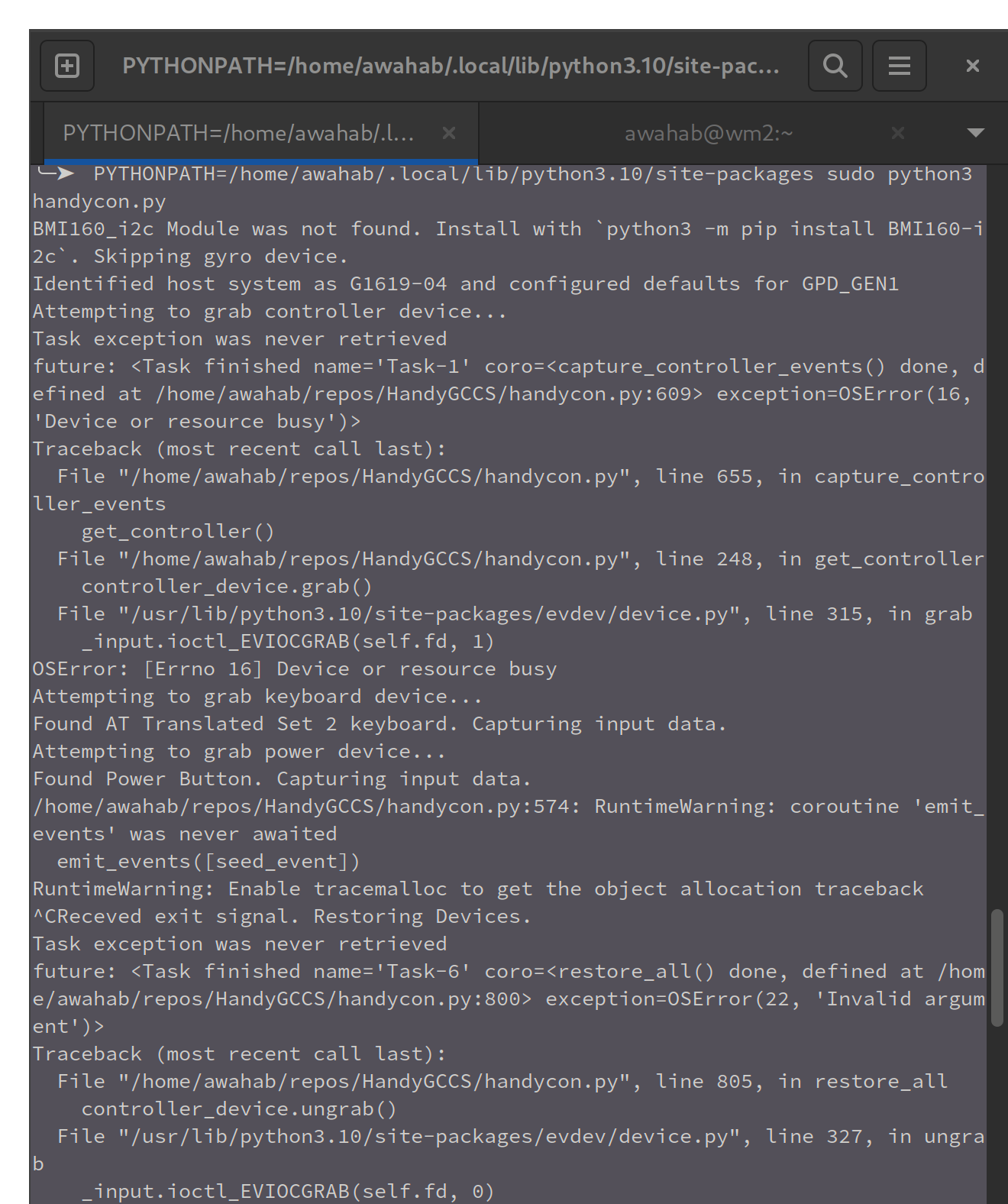Viewport: 1008px width, 1204px height.
Task: Click the Attempting to grab power device line
Action: coord(237,751)
